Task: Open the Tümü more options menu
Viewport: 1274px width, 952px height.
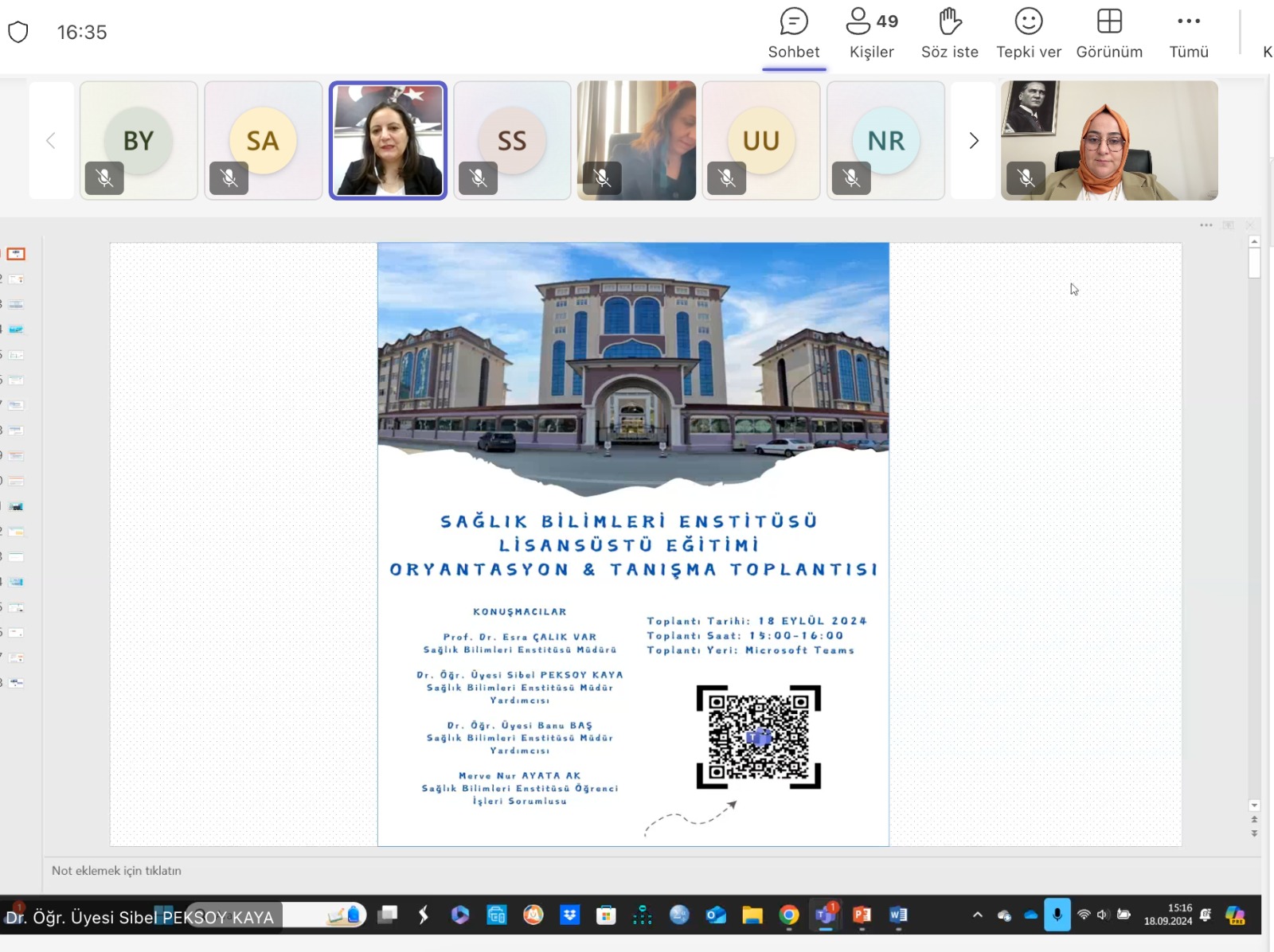Action: [x=1188, y=33]
